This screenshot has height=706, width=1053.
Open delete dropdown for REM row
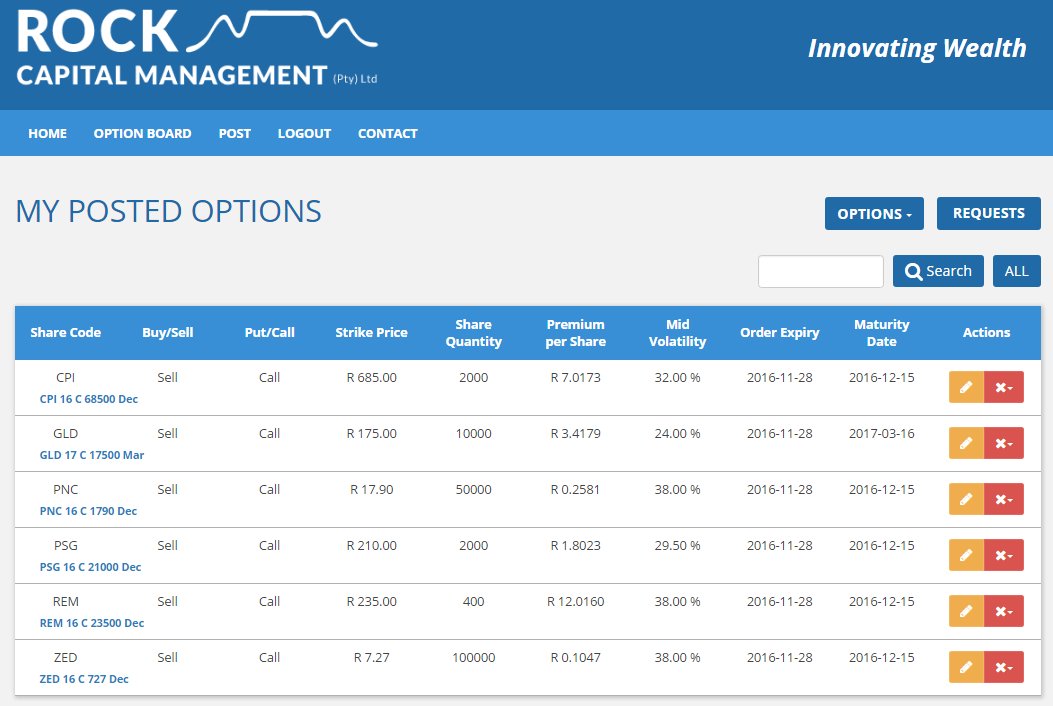pyautogui.click(x=1004, y=611)
